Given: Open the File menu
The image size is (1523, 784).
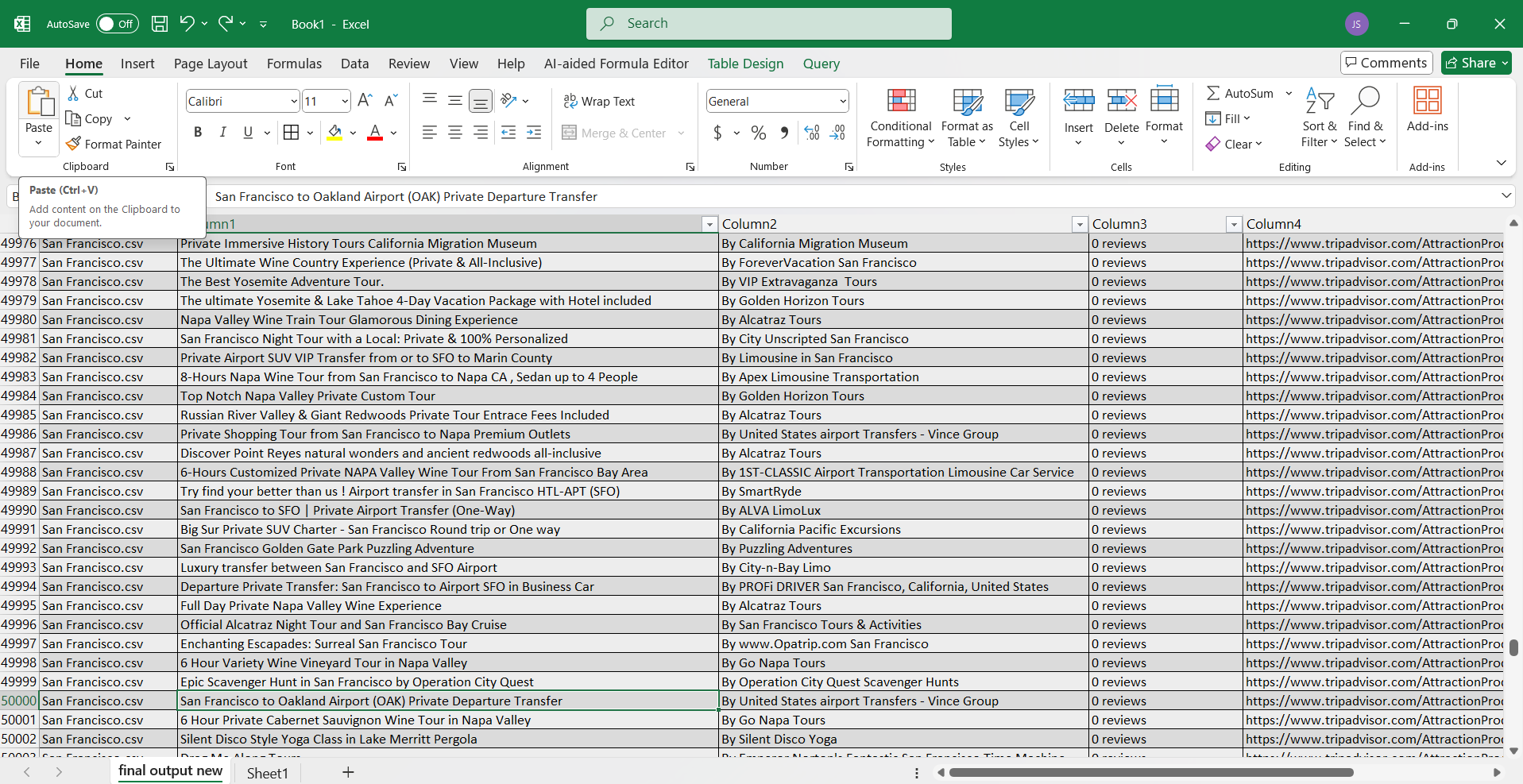Looking at the screenshot, I should 29,64.
